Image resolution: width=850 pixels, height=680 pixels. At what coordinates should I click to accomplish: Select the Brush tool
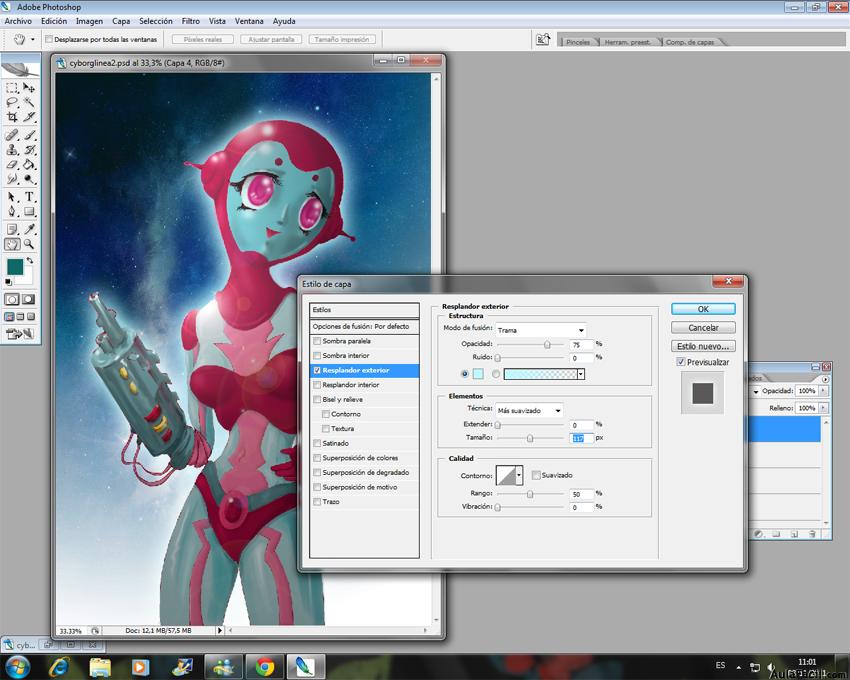point(29,135)
